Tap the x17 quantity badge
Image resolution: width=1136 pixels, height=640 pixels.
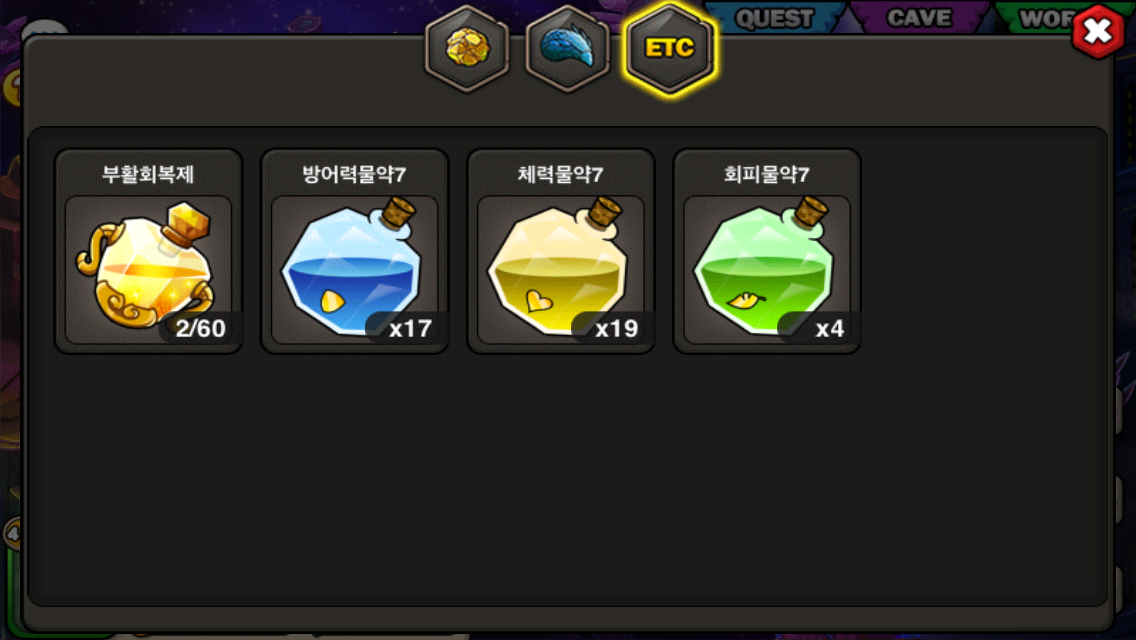(409, 328)
